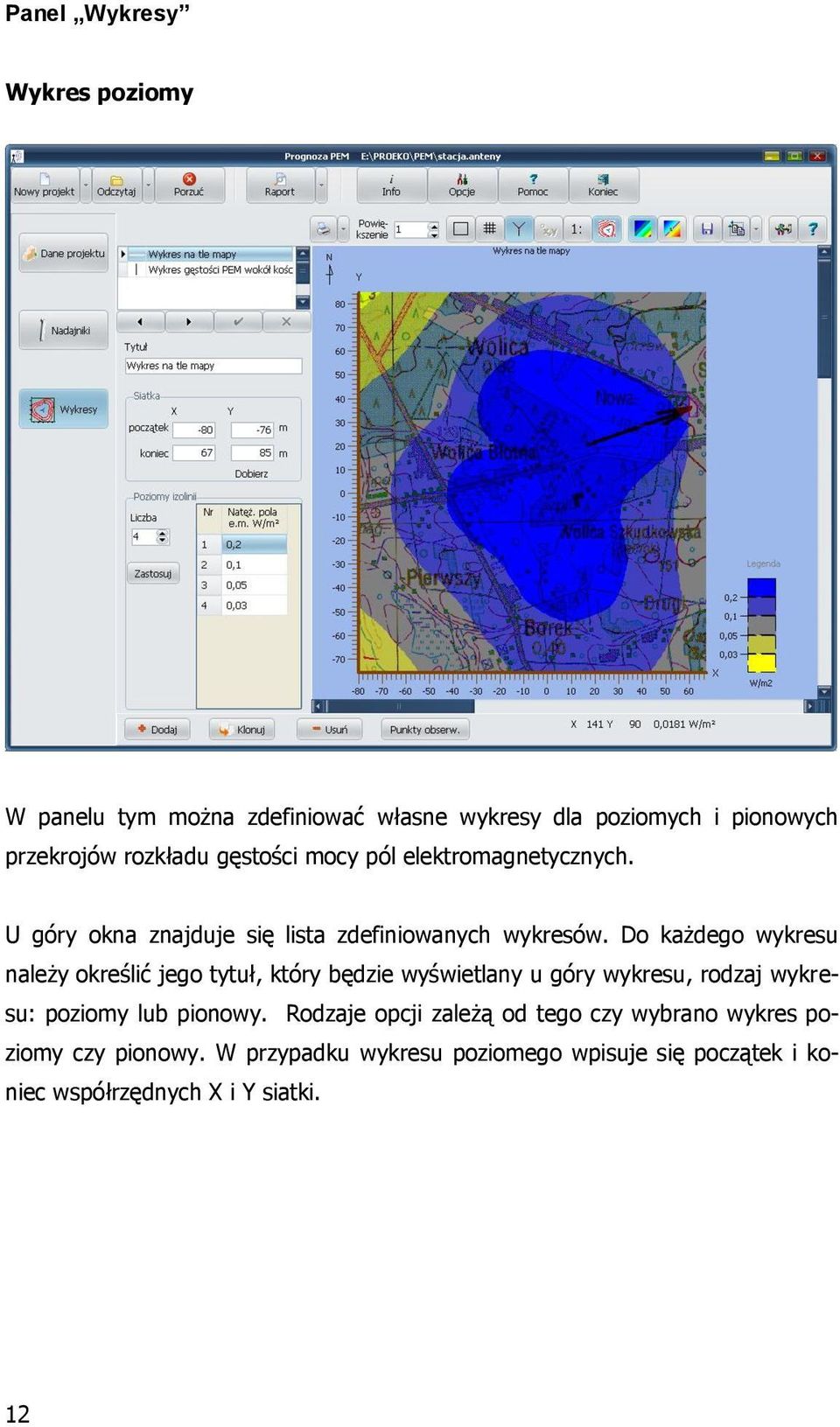Click the Powiększenie value field
The image size is (840, 1427).
pos(410,230)
